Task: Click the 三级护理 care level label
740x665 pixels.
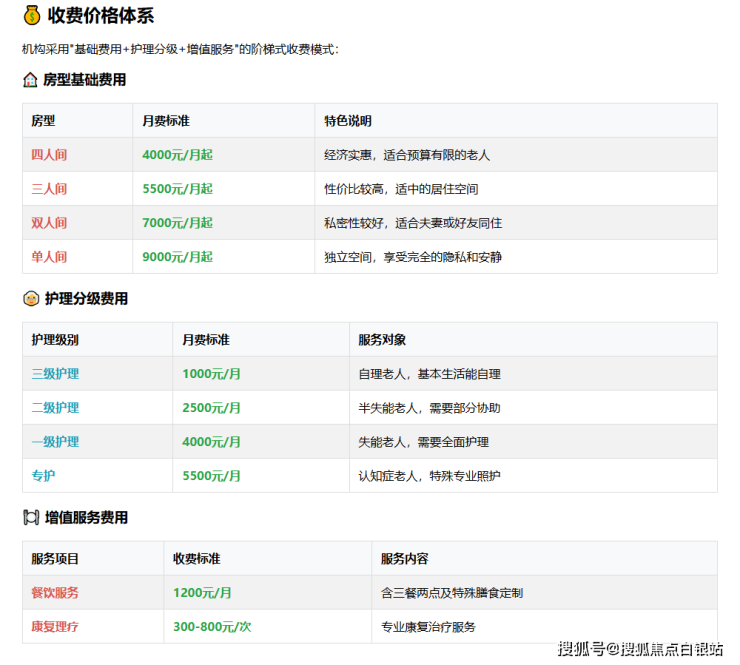Action: click(x=55, y=374)
